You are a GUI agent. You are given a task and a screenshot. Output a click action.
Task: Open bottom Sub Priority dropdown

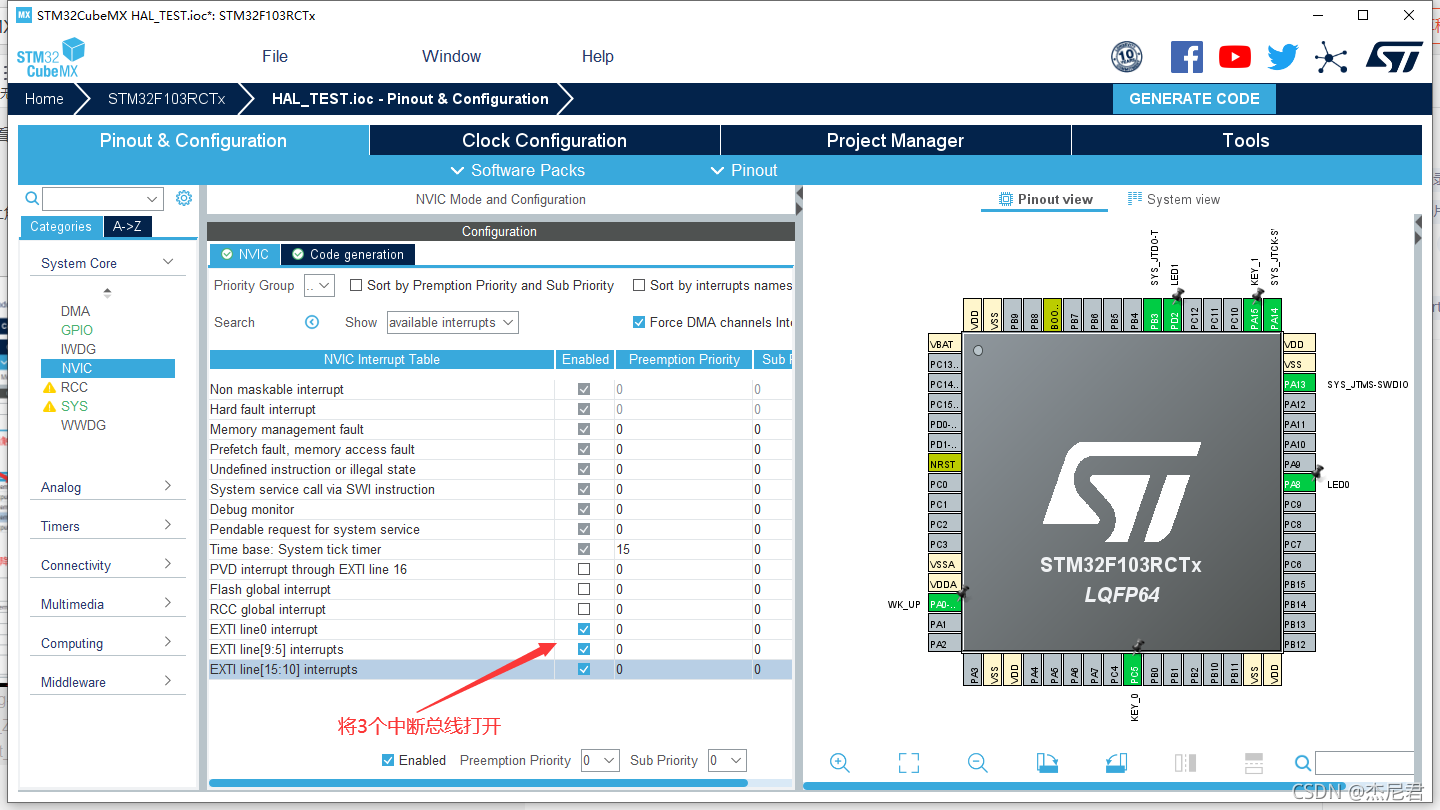(x=727, y=760)
